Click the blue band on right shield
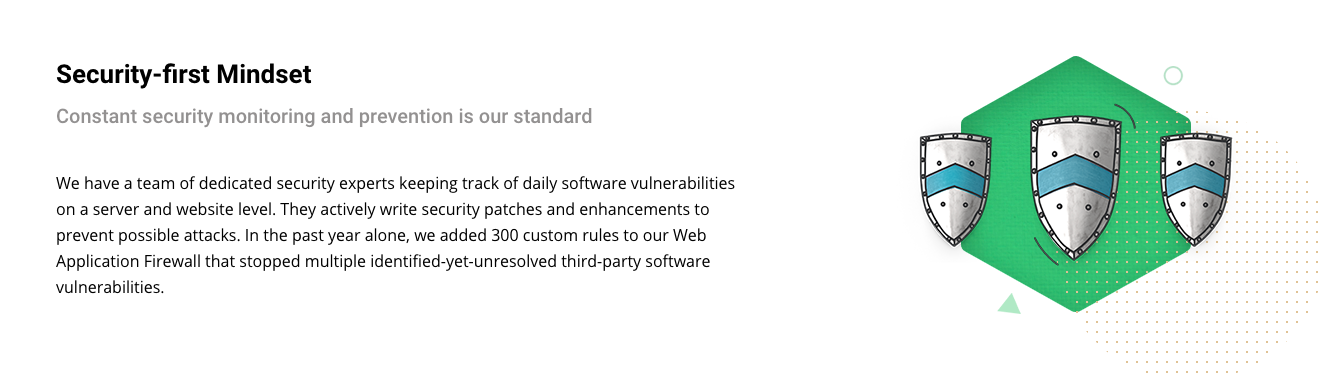This screenshot has height=390, width=1339. point(1196,180)
